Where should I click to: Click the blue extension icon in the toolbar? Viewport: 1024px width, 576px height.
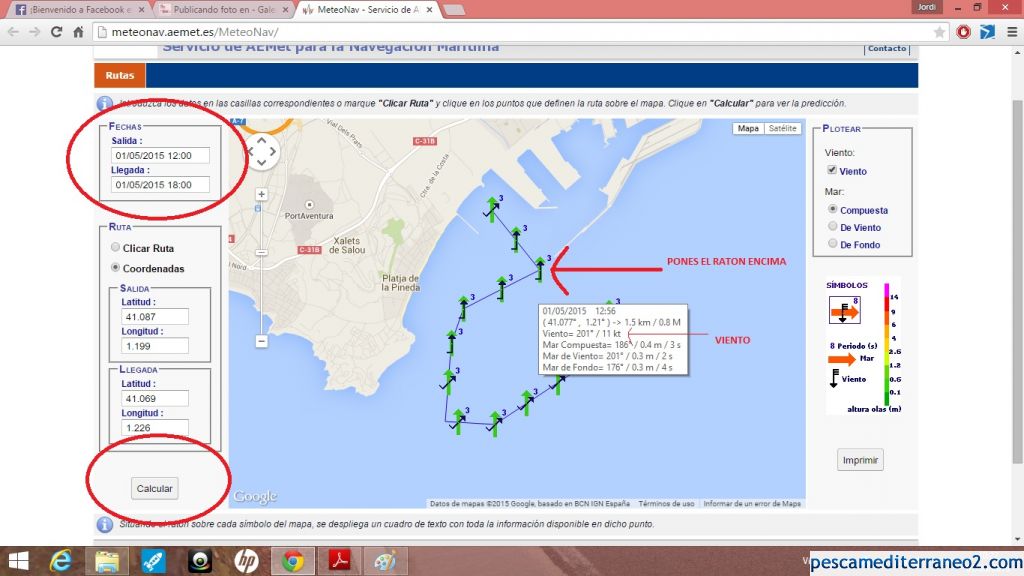(x=987, y=31)
